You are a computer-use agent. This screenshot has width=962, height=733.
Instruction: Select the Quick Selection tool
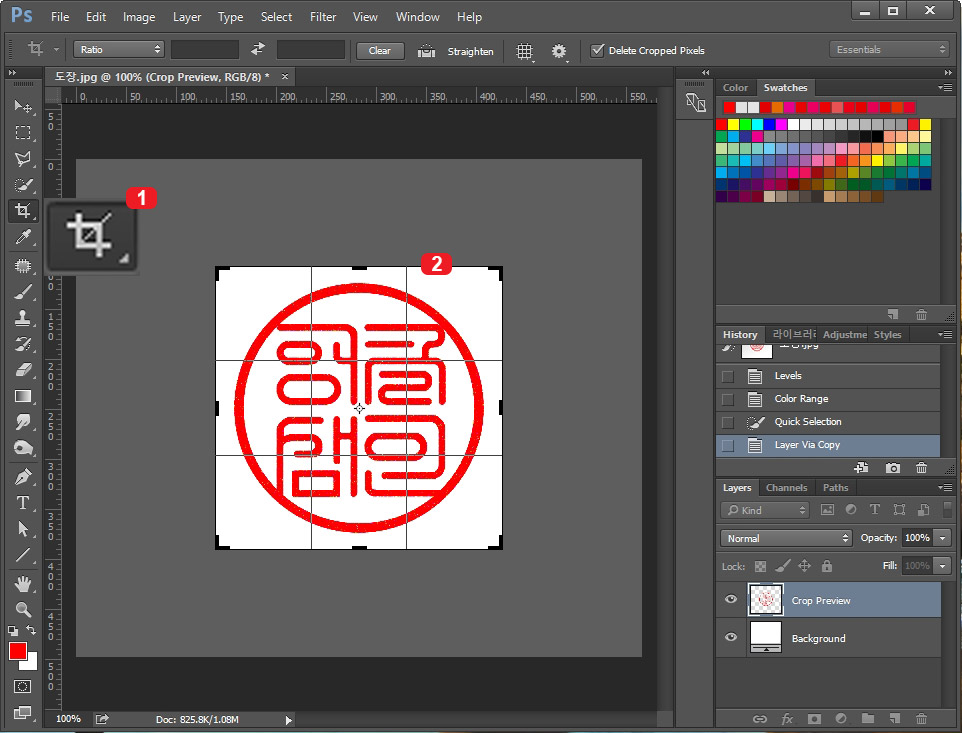(23, 185)
